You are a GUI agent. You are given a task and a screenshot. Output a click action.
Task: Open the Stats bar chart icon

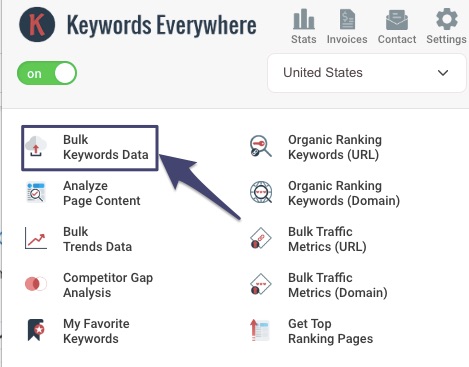[304, 19]
